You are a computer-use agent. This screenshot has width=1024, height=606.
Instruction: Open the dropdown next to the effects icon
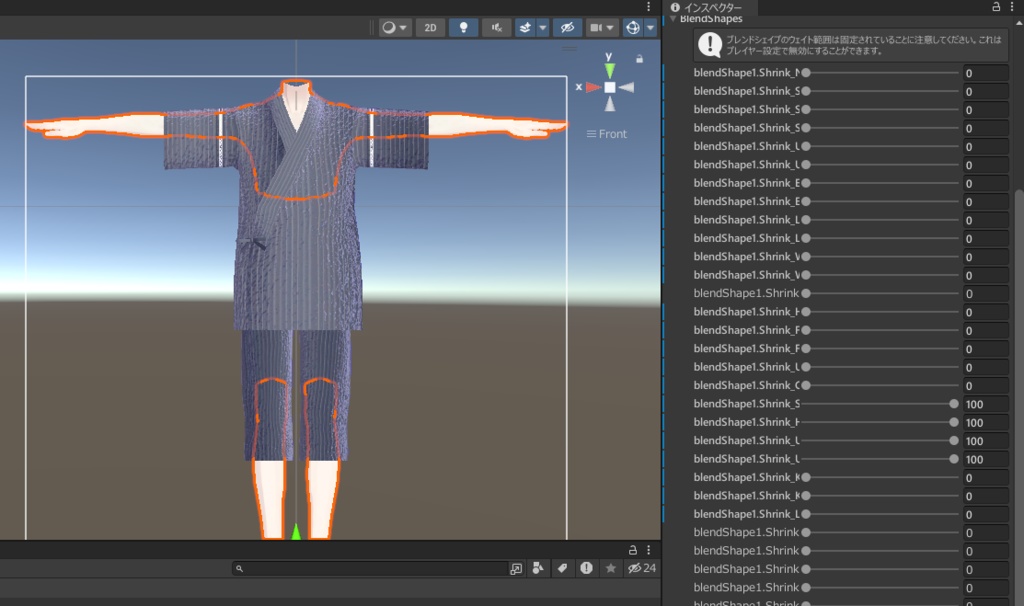point(541,27)
